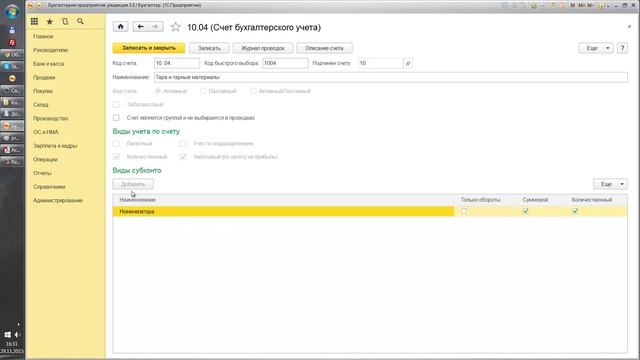
Task: Click the Код счета input field
Action: click(x=177, y=63)
